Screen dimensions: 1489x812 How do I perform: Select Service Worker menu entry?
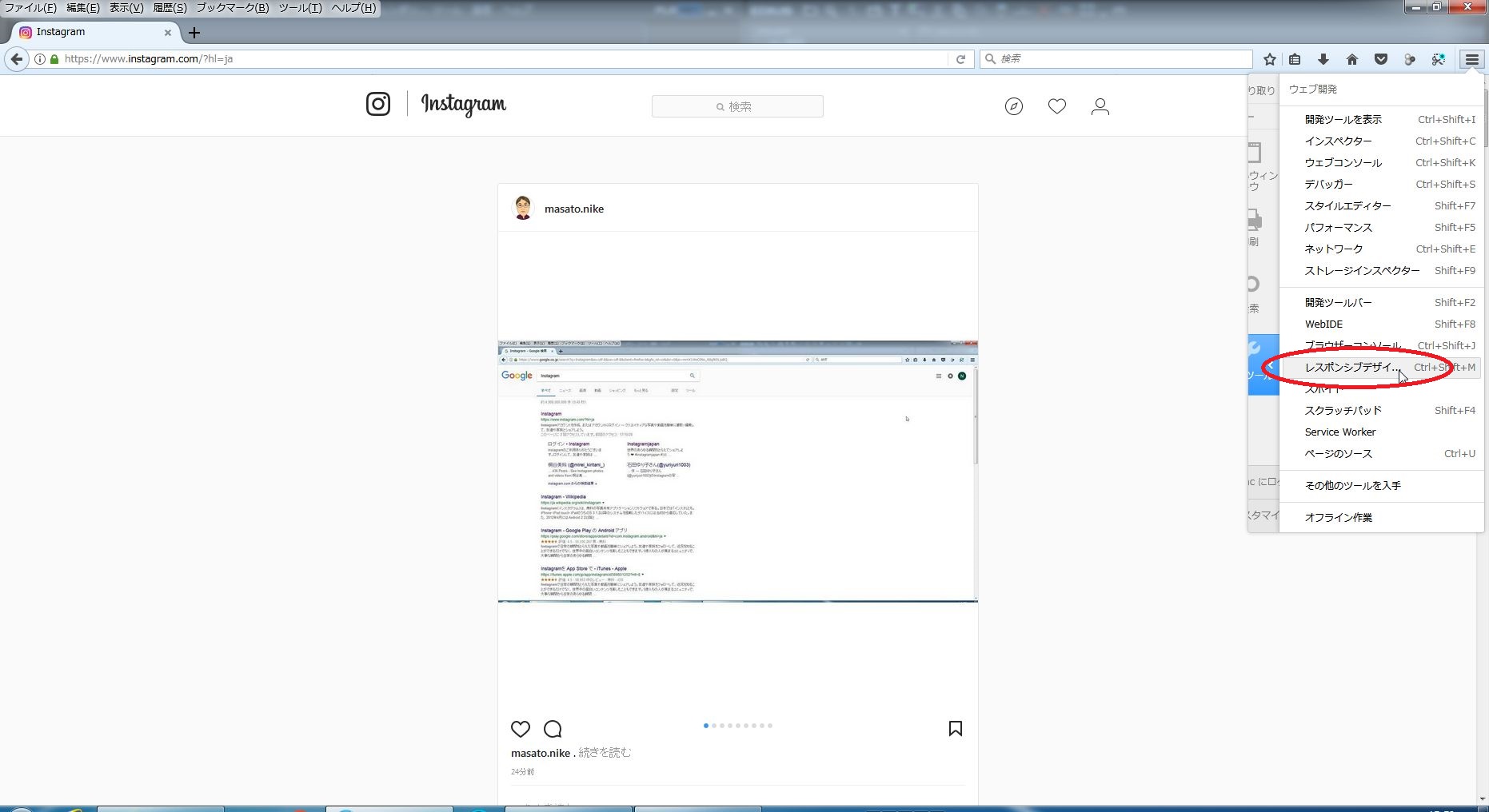[1382, 432]
